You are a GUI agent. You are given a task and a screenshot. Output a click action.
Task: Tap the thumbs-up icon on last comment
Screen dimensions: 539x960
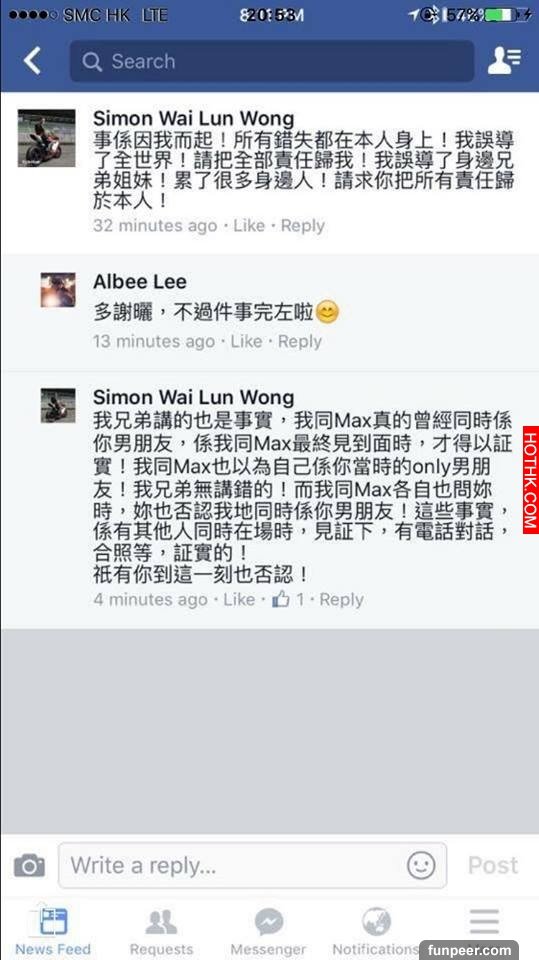coord(281,599)
